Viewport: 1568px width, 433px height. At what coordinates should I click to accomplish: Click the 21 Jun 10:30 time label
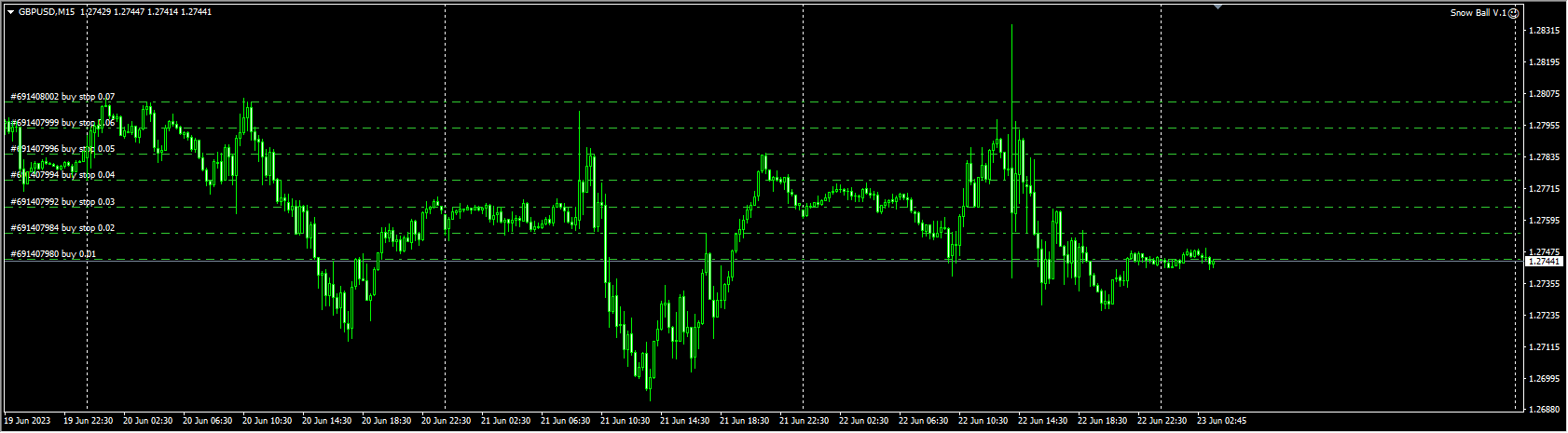(626, 421)
